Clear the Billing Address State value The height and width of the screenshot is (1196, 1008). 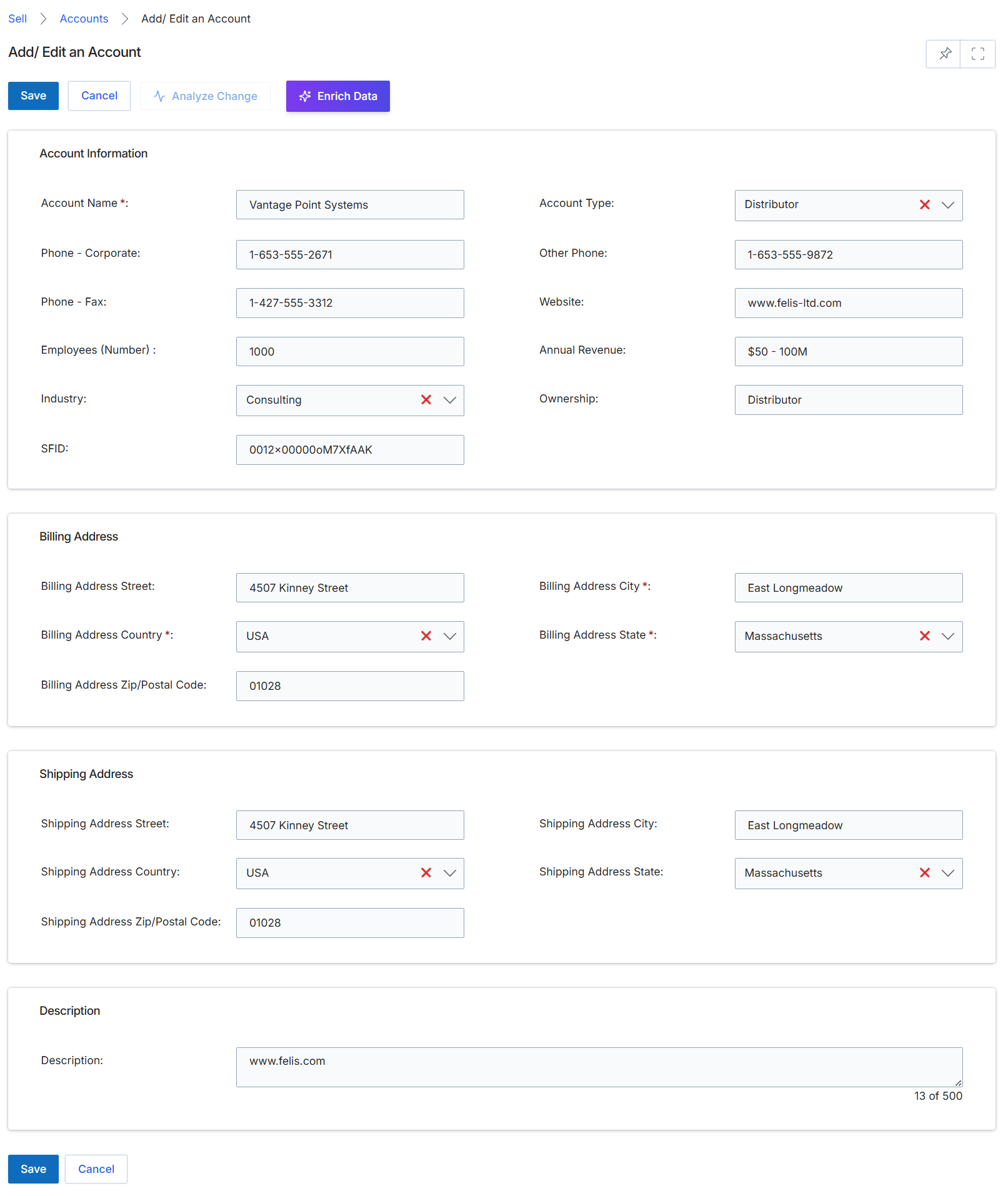click(924, 636)
